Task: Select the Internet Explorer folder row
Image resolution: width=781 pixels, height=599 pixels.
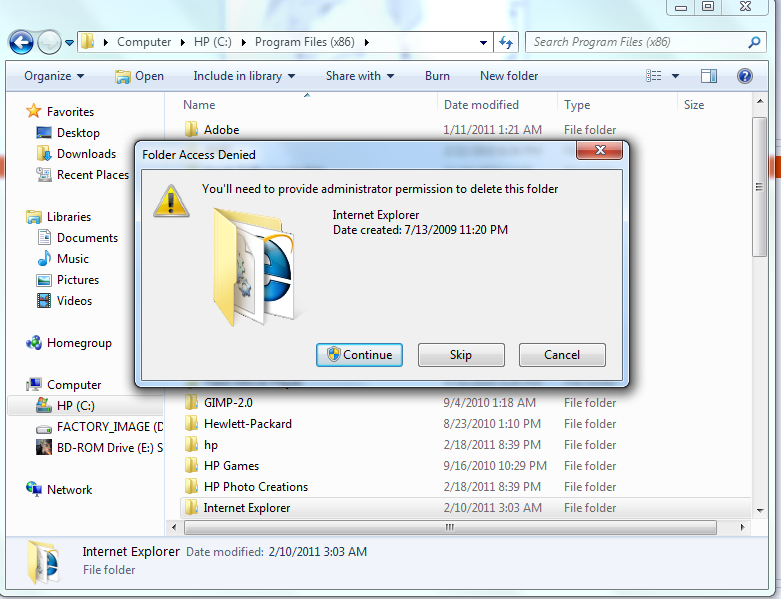Action: coord(465,508)
